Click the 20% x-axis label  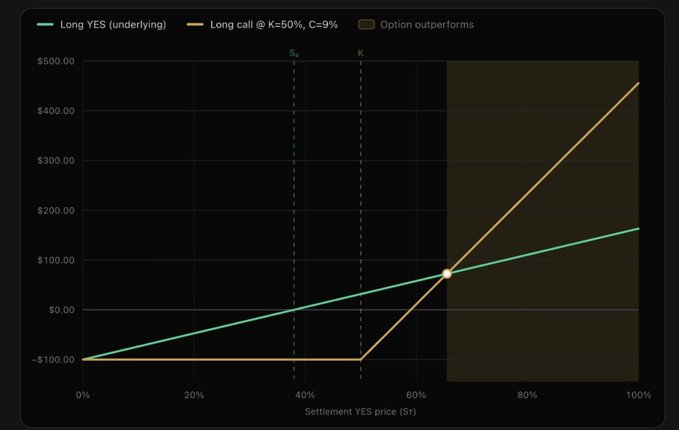194,395
